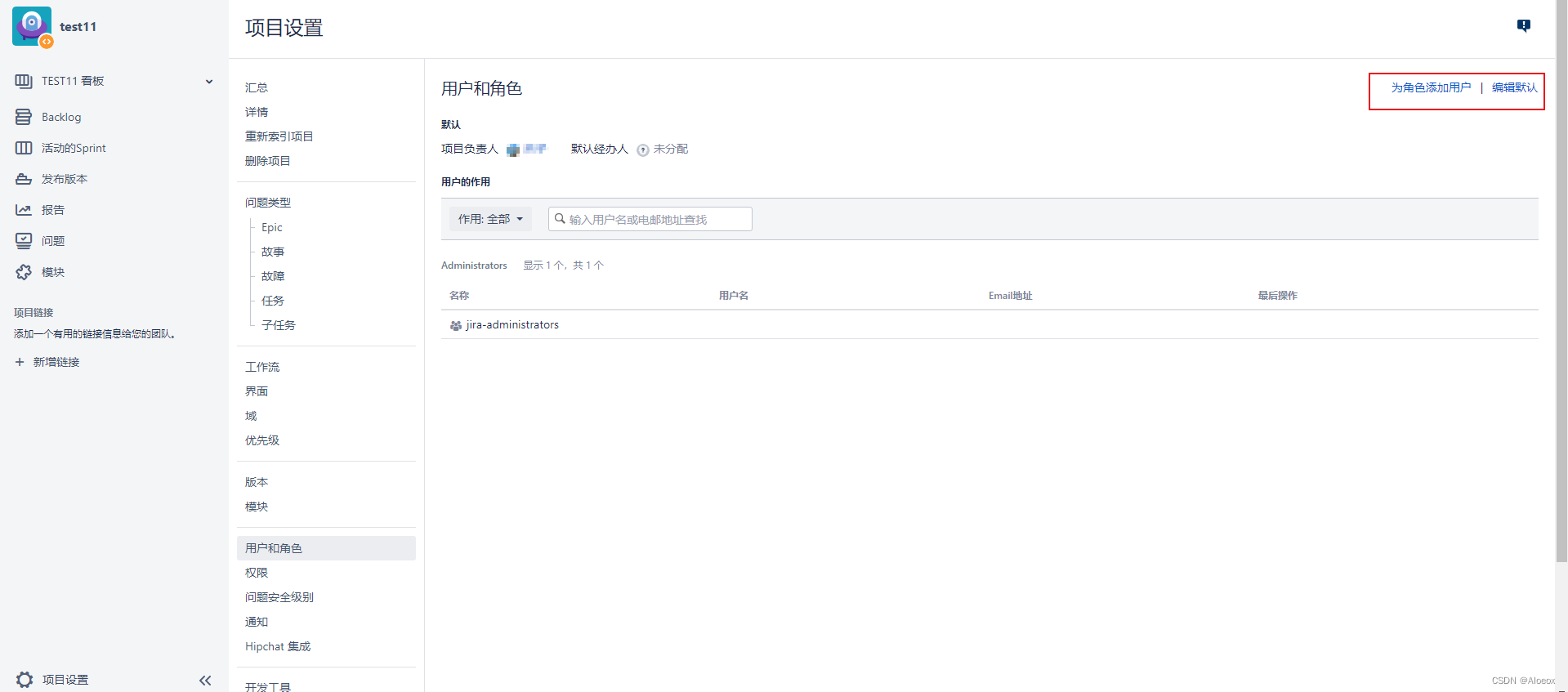Click the feedback icon at top right
This screenshot has width=1568, height=692.
[x=1523, y=26]
